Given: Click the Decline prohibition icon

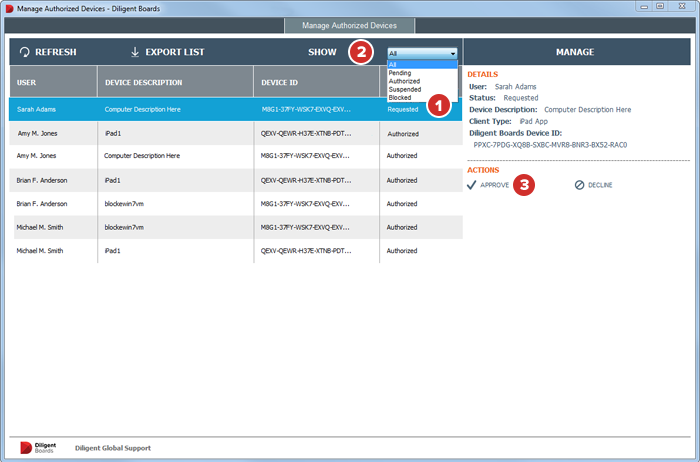Looking at the screenshot, I should 579,185.
